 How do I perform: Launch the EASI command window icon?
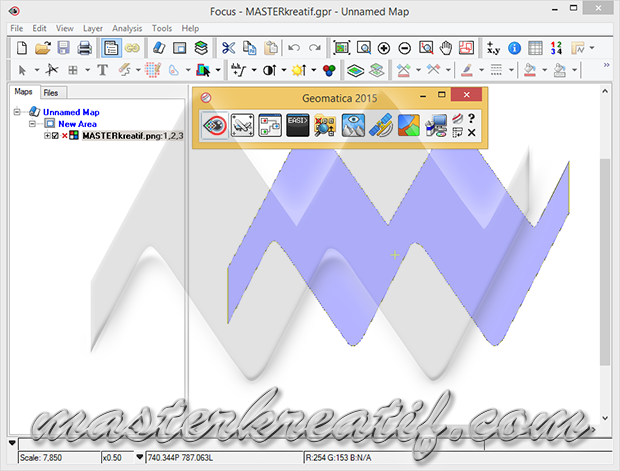pyautogui.click(x=297, y=125)
